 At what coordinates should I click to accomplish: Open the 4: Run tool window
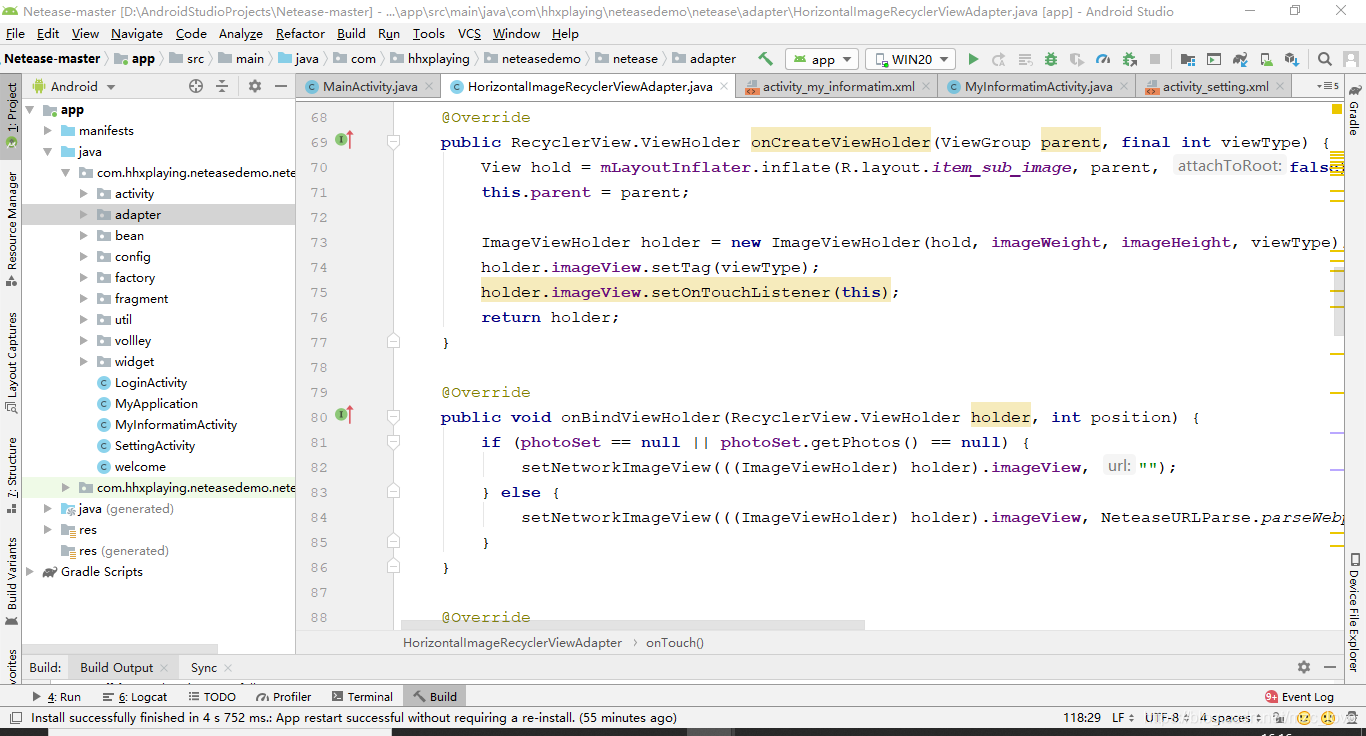pos(57,697)
